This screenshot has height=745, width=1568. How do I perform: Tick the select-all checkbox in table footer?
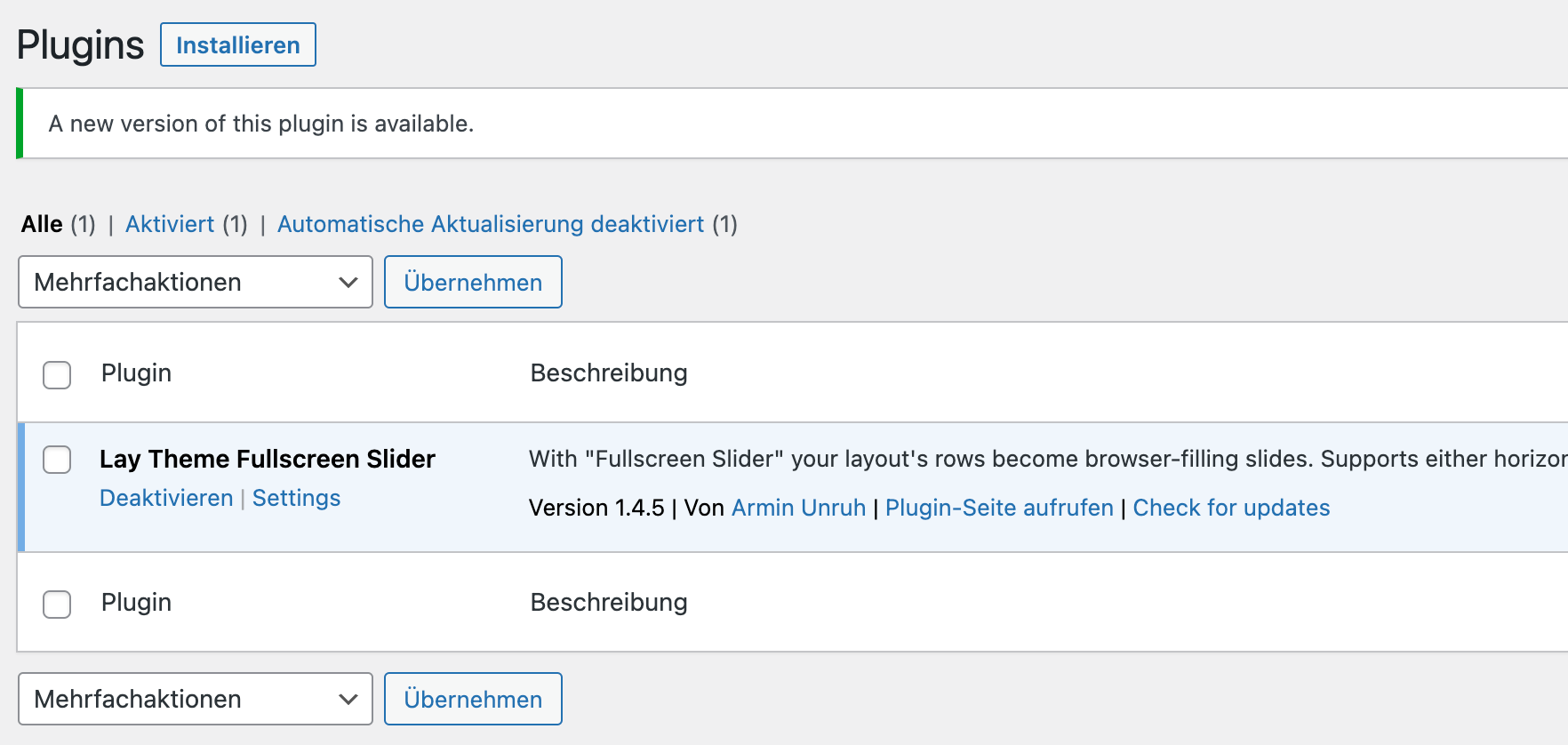point(57,604)
